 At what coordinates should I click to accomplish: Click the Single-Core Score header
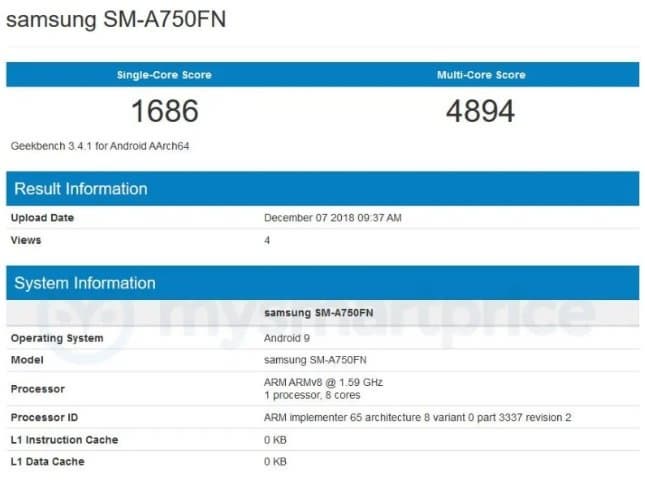(x=164, y=75)
